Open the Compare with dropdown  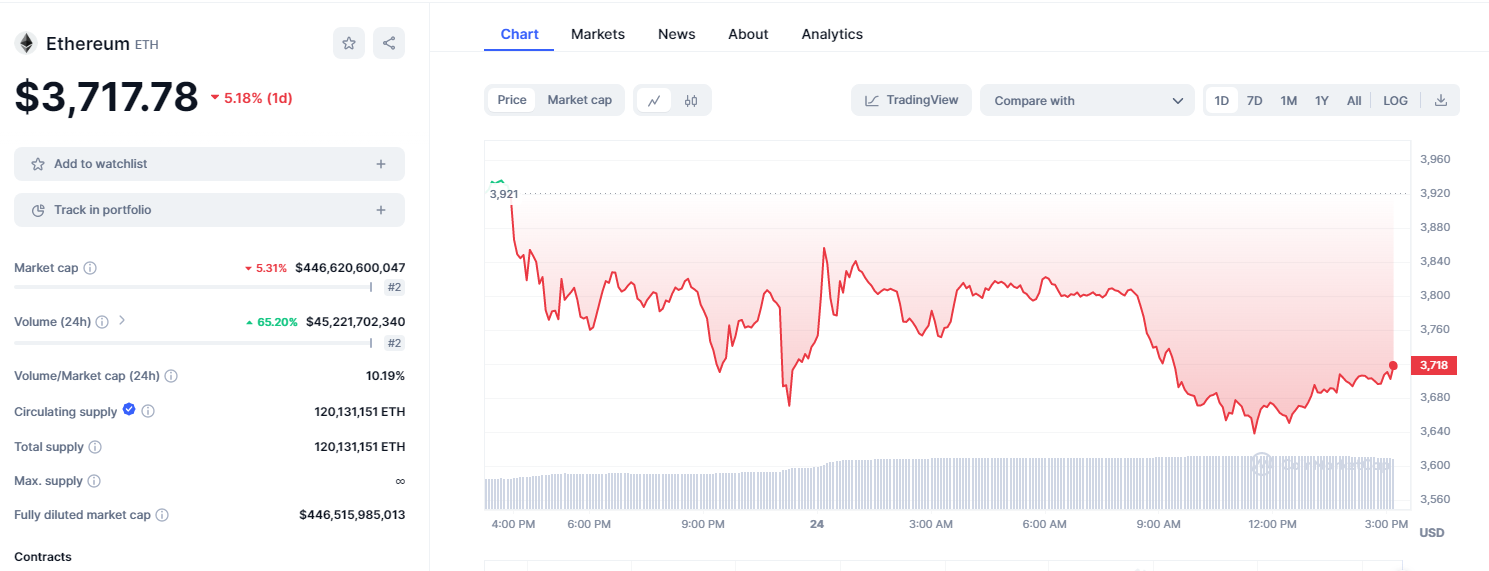pos(1087,100)
